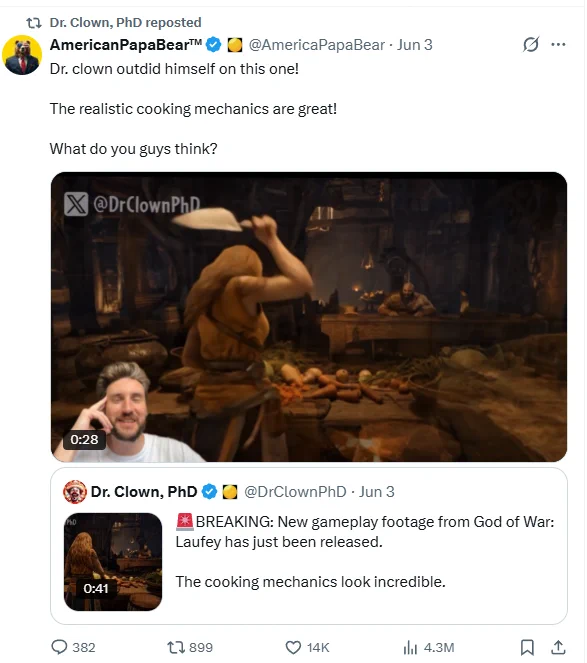The width and height of the screenshot is (587, 663).
Task: Like the post via heart icon
Action: [293, 647]
